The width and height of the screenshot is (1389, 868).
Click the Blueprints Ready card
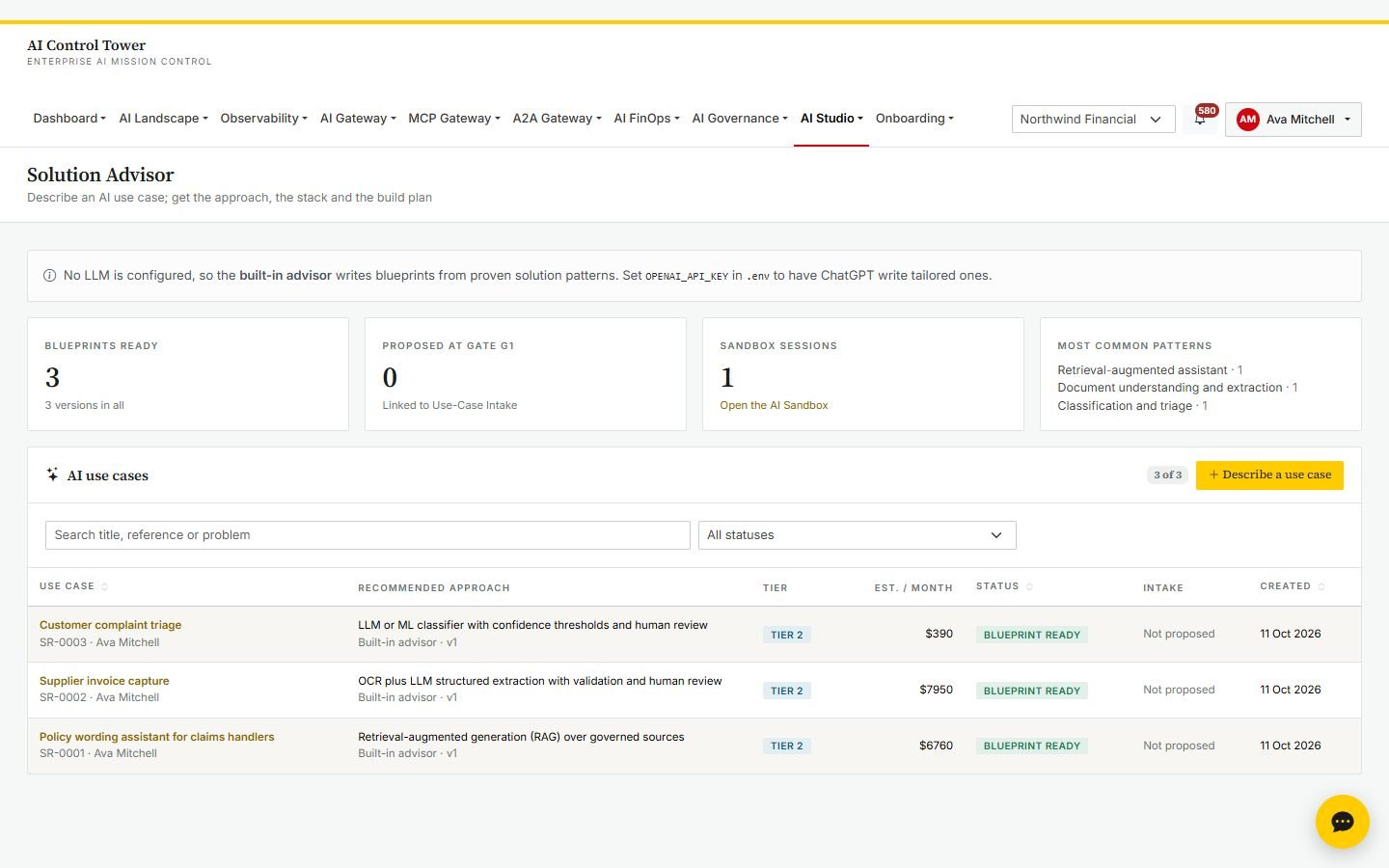pos(188,374)
